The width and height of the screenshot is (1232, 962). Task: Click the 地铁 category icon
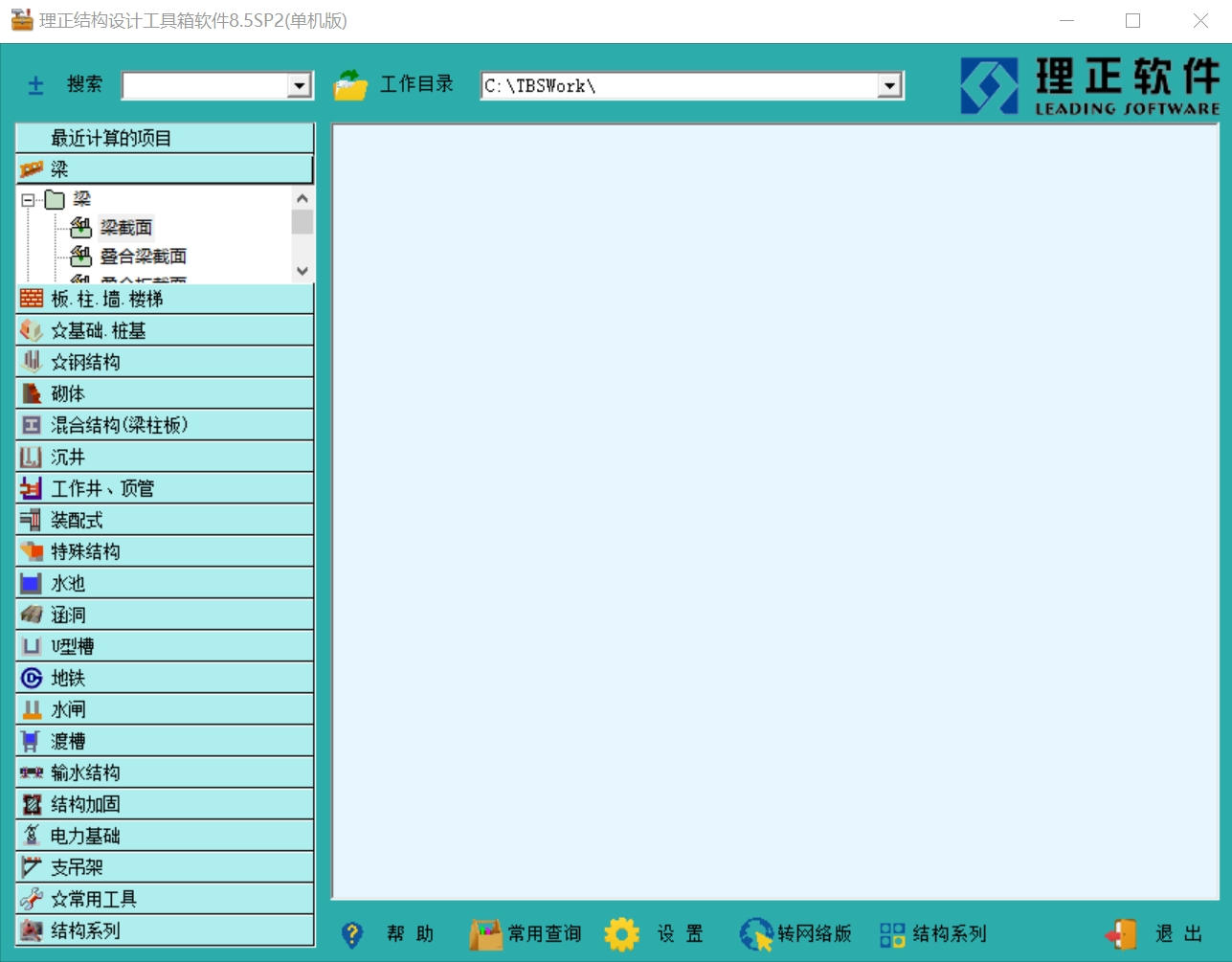click(32, 678)
